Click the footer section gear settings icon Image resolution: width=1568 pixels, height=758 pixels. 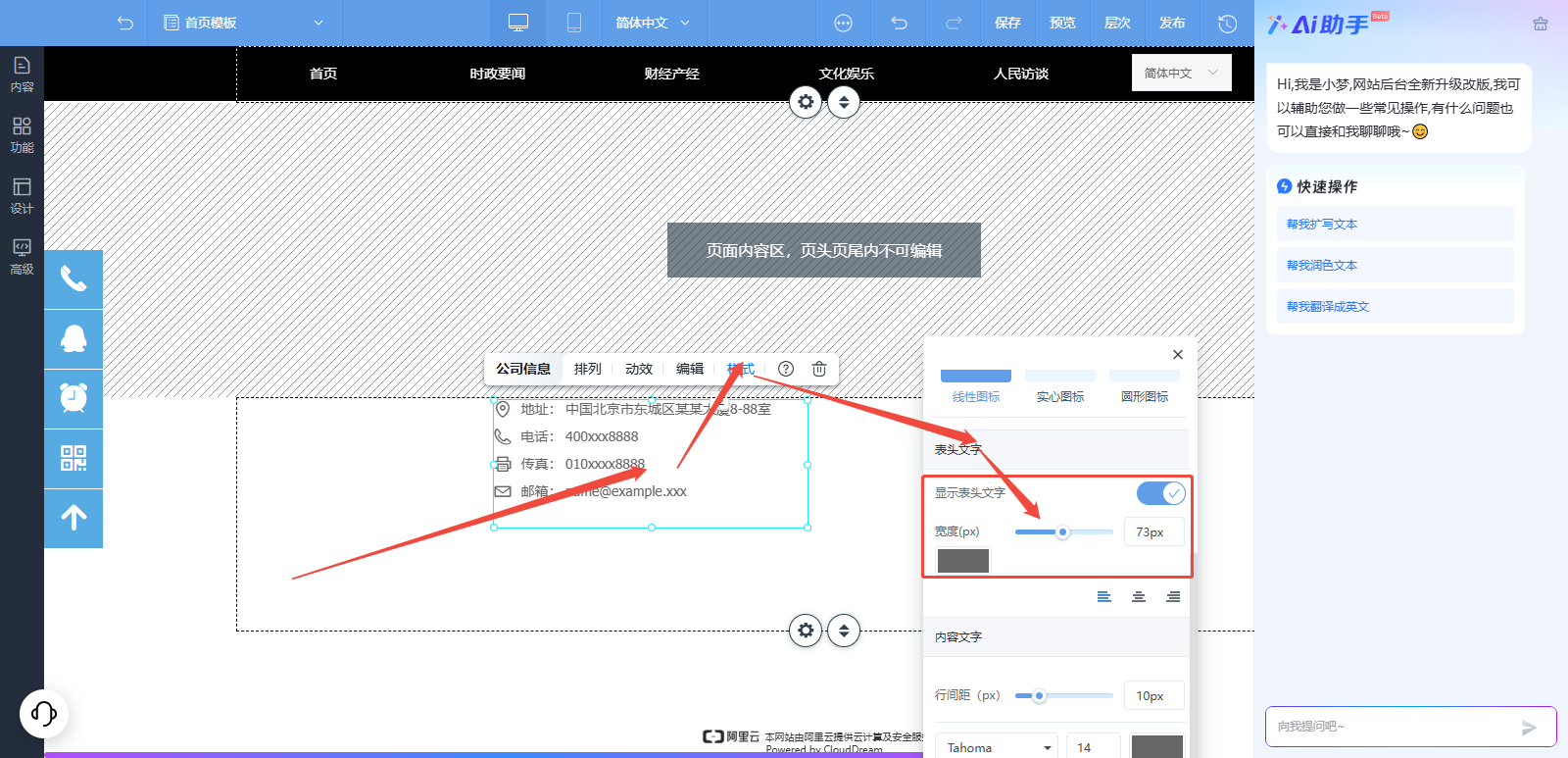(x=806, y=631)
